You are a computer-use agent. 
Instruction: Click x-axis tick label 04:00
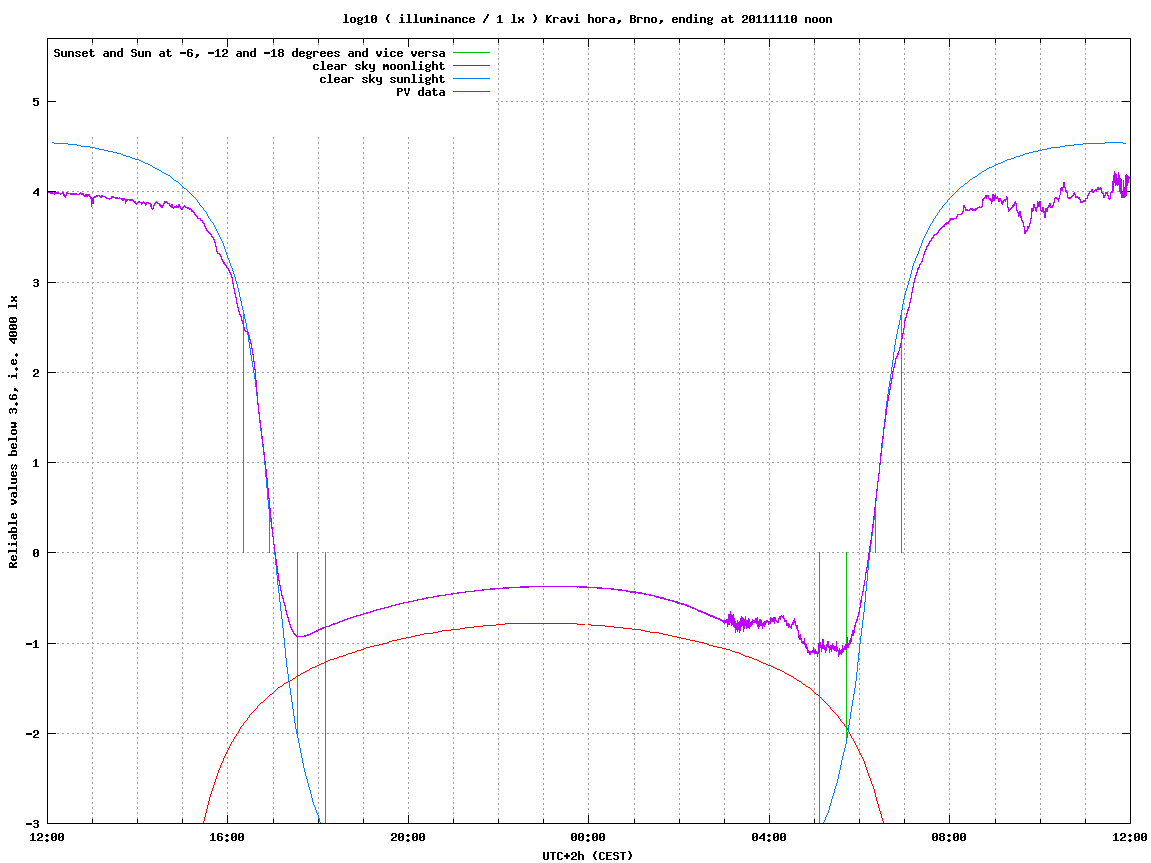click(x=769, y=837)
